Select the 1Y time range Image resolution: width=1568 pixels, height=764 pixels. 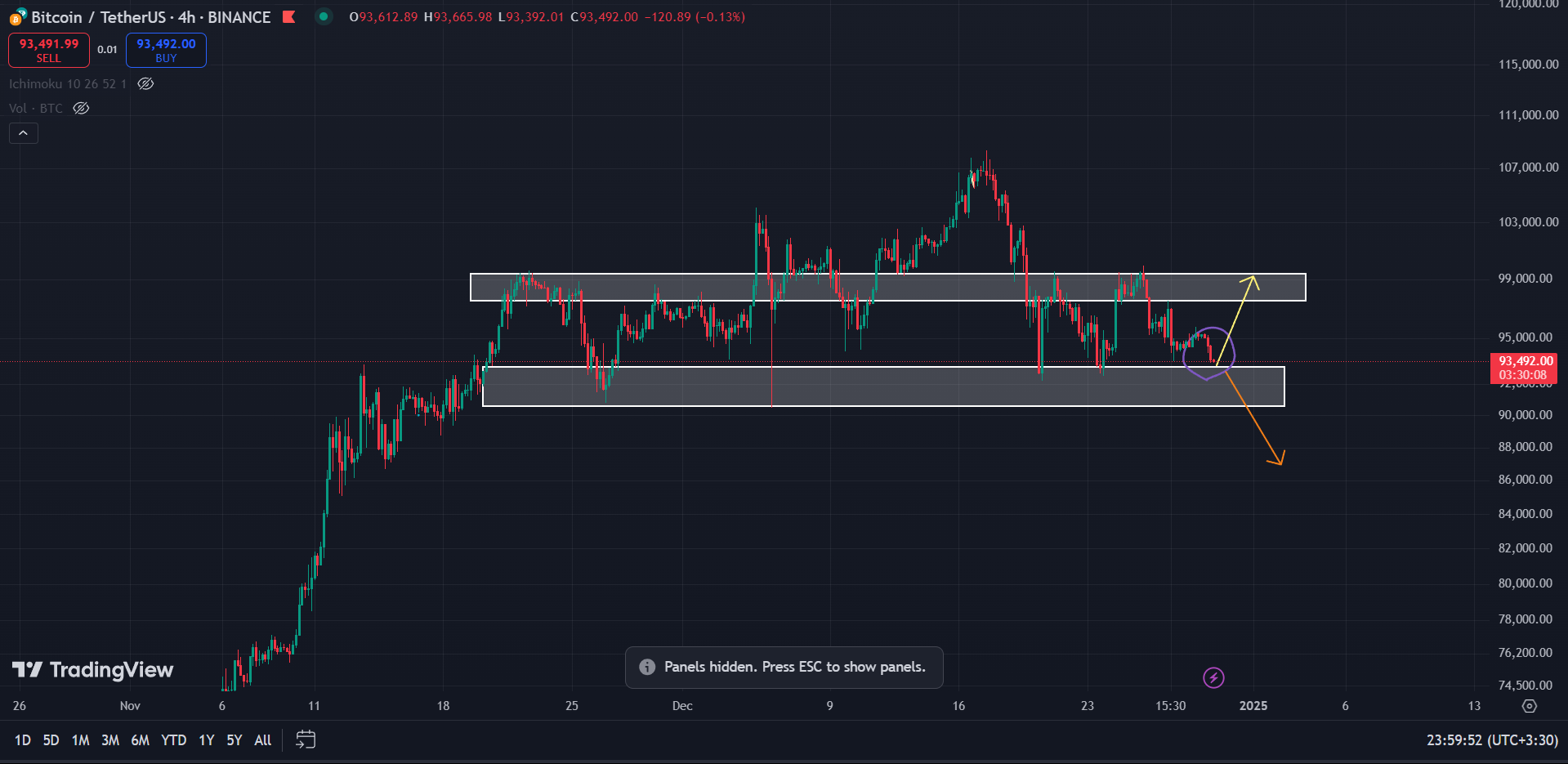pos(207,740)
